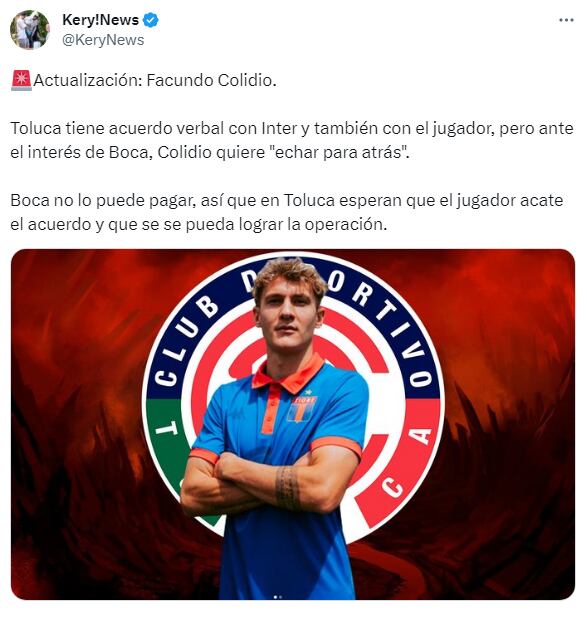The height and width of the screenshot is (621, 587).
Task: Select the second image carousel dot
Action: pyautogui.click(x=280, y=596)
